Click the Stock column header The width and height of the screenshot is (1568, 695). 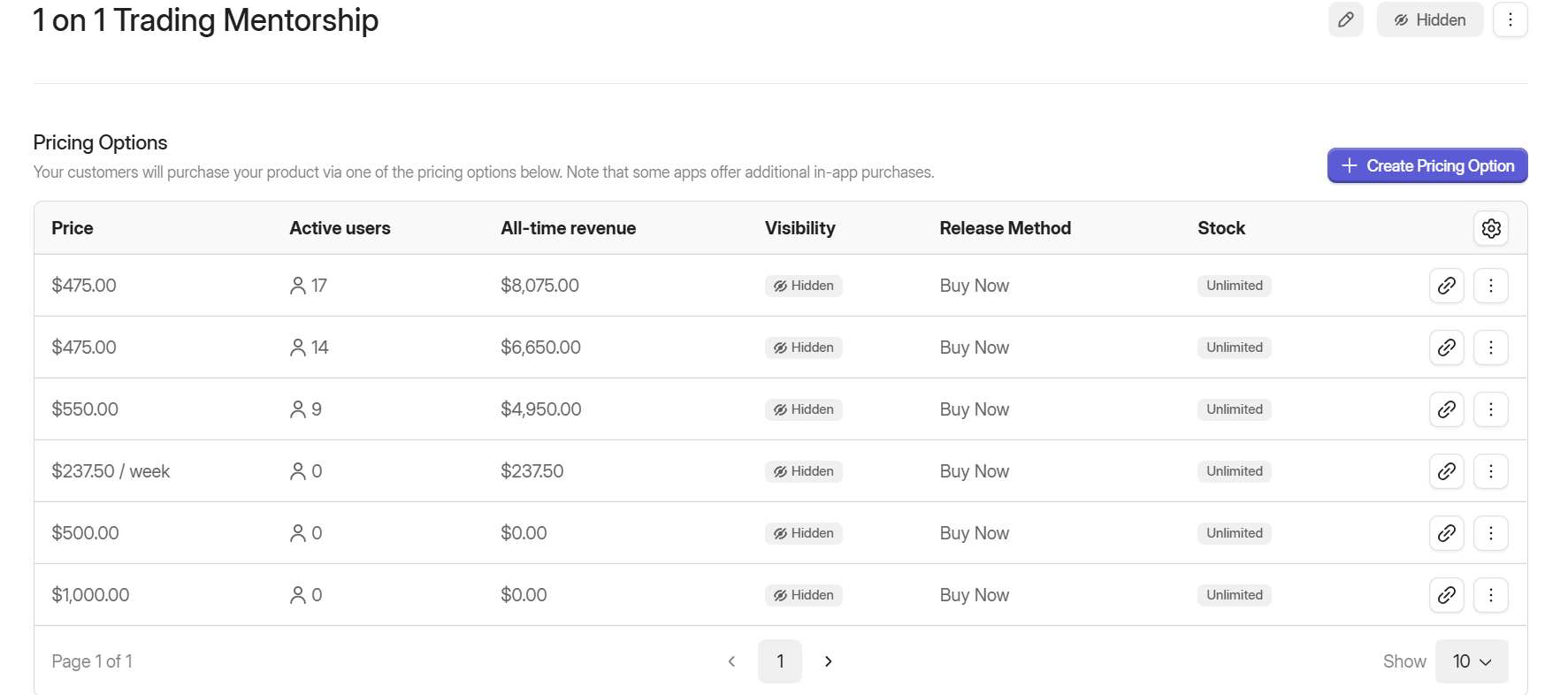pos(1220,228)
